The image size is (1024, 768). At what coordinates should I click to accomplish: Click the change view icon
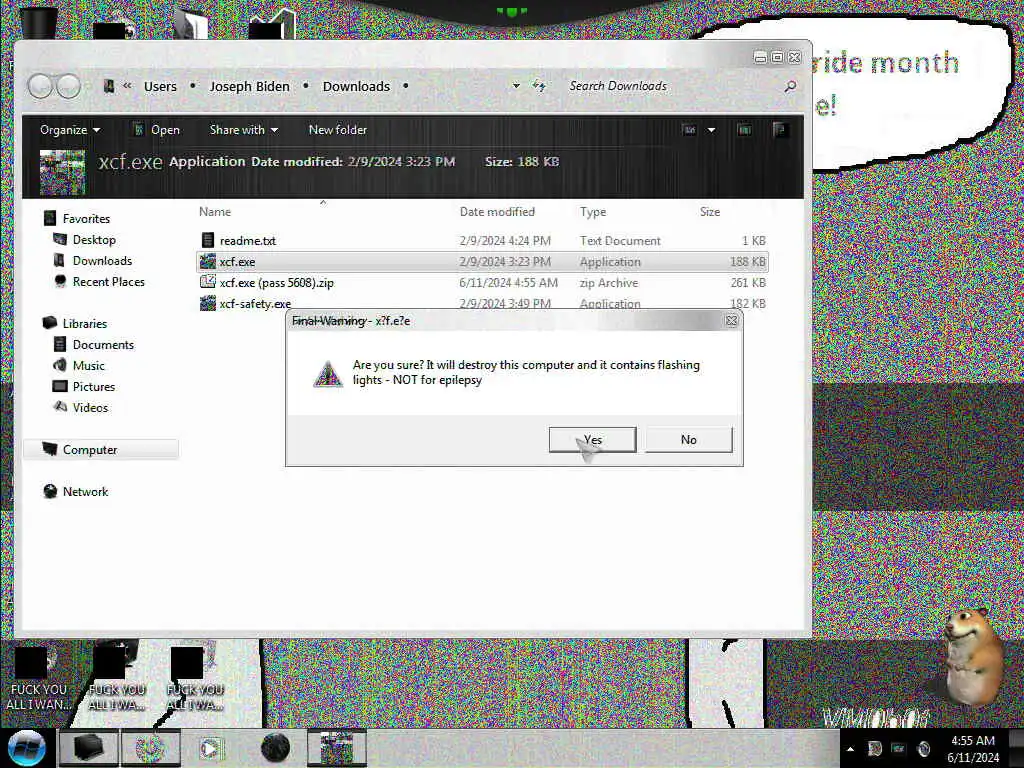click(689, 130)
